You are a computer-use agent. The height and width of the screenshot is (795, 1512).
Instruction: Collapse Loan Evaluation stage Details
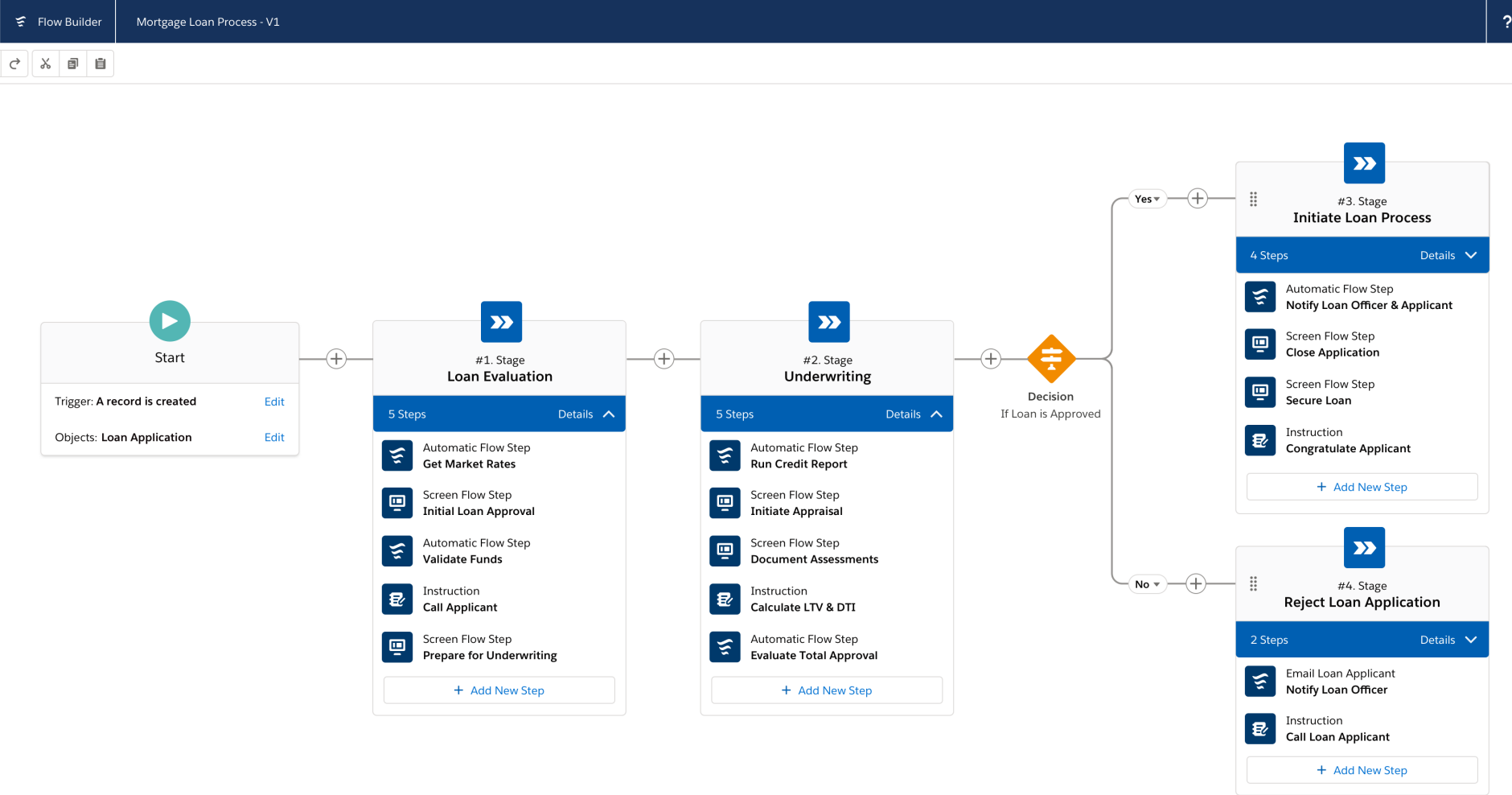pos(608,414)
